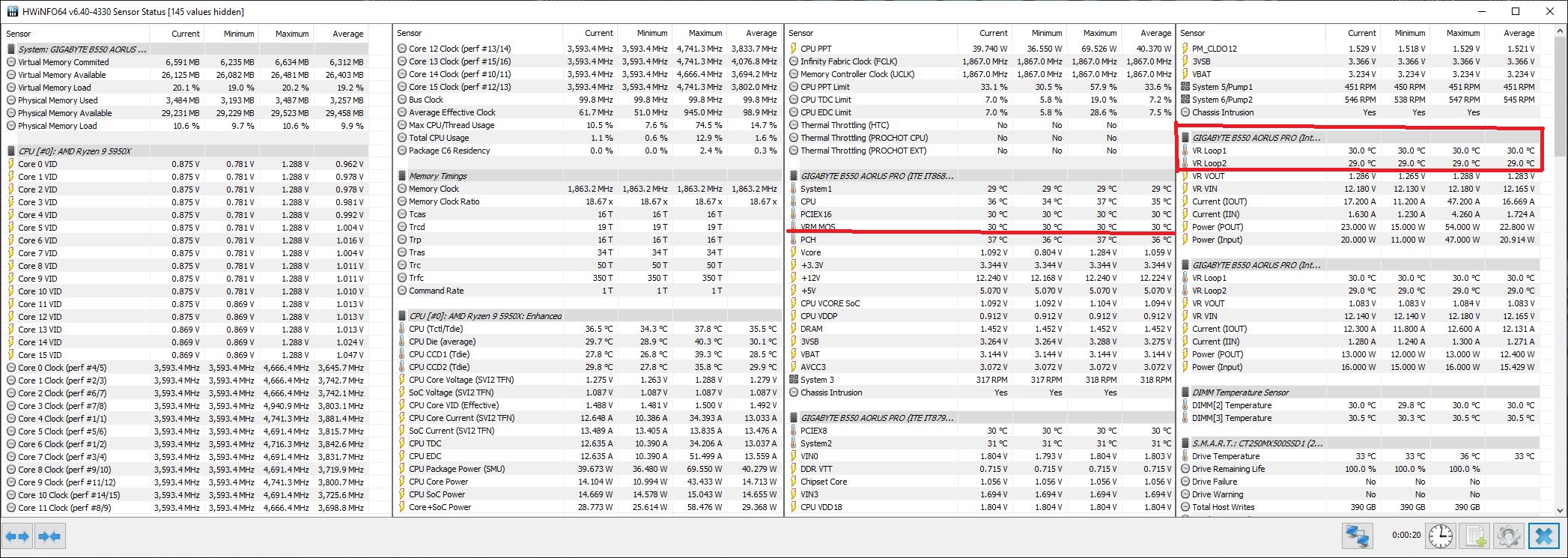Select the Infinity Fabric Clock (FCLK) row

coord(980,61)
